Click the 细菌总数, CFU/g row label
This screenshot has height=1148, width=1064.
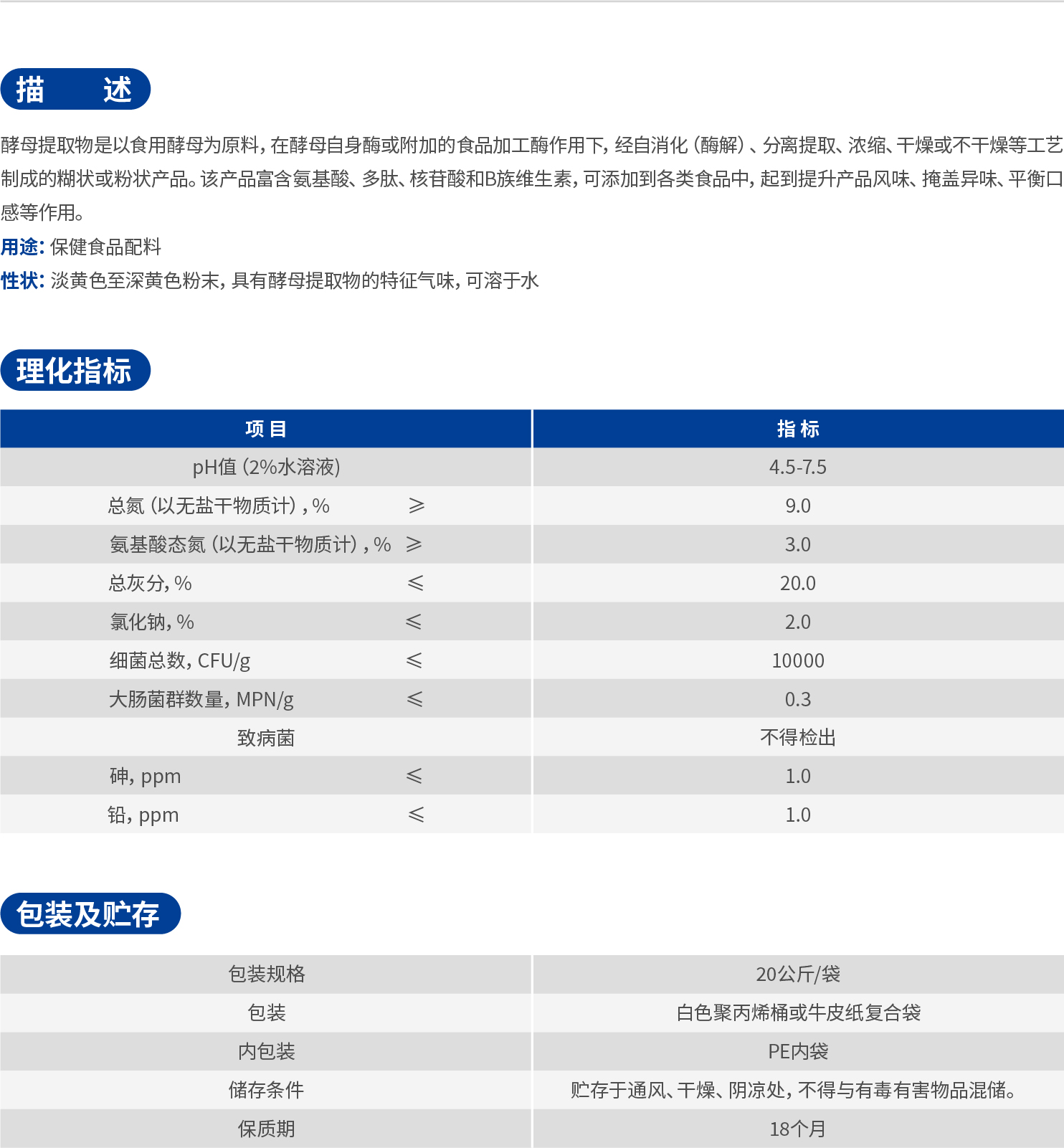(x=180, y=661)
